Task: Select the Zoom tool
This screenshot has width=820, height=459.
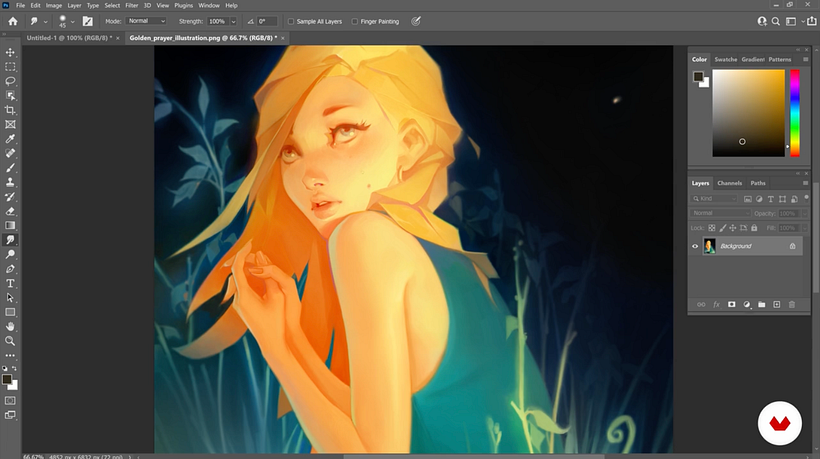Action: coord(11,341)
